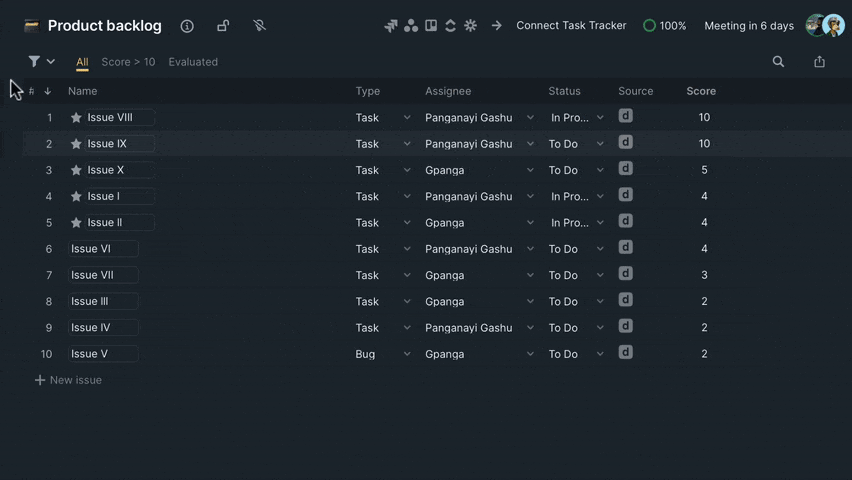852x480 pixels.
Task: Switch to the Score > 10 tab
Action: coord(128,62)
